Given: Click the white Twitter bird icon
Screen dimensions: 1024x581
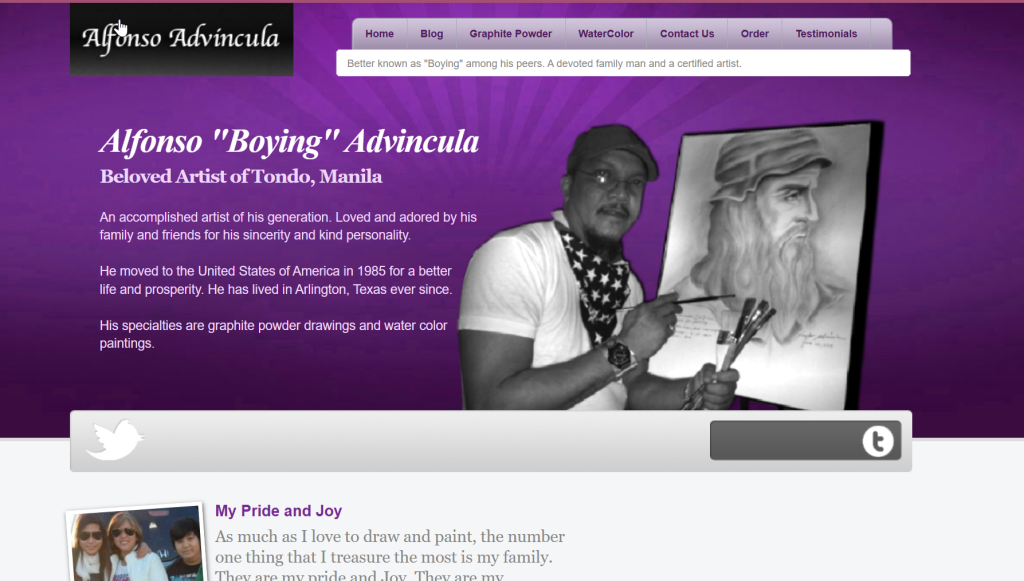Looking at the screenshot, I should pos(115,440).
